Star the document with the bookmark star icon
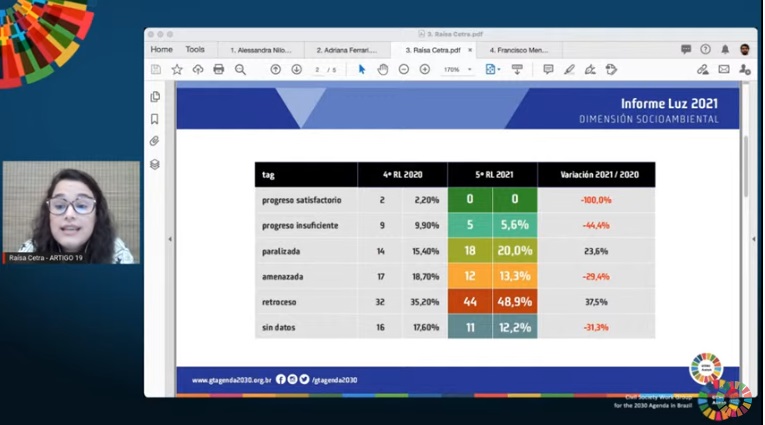 (177, 69)
